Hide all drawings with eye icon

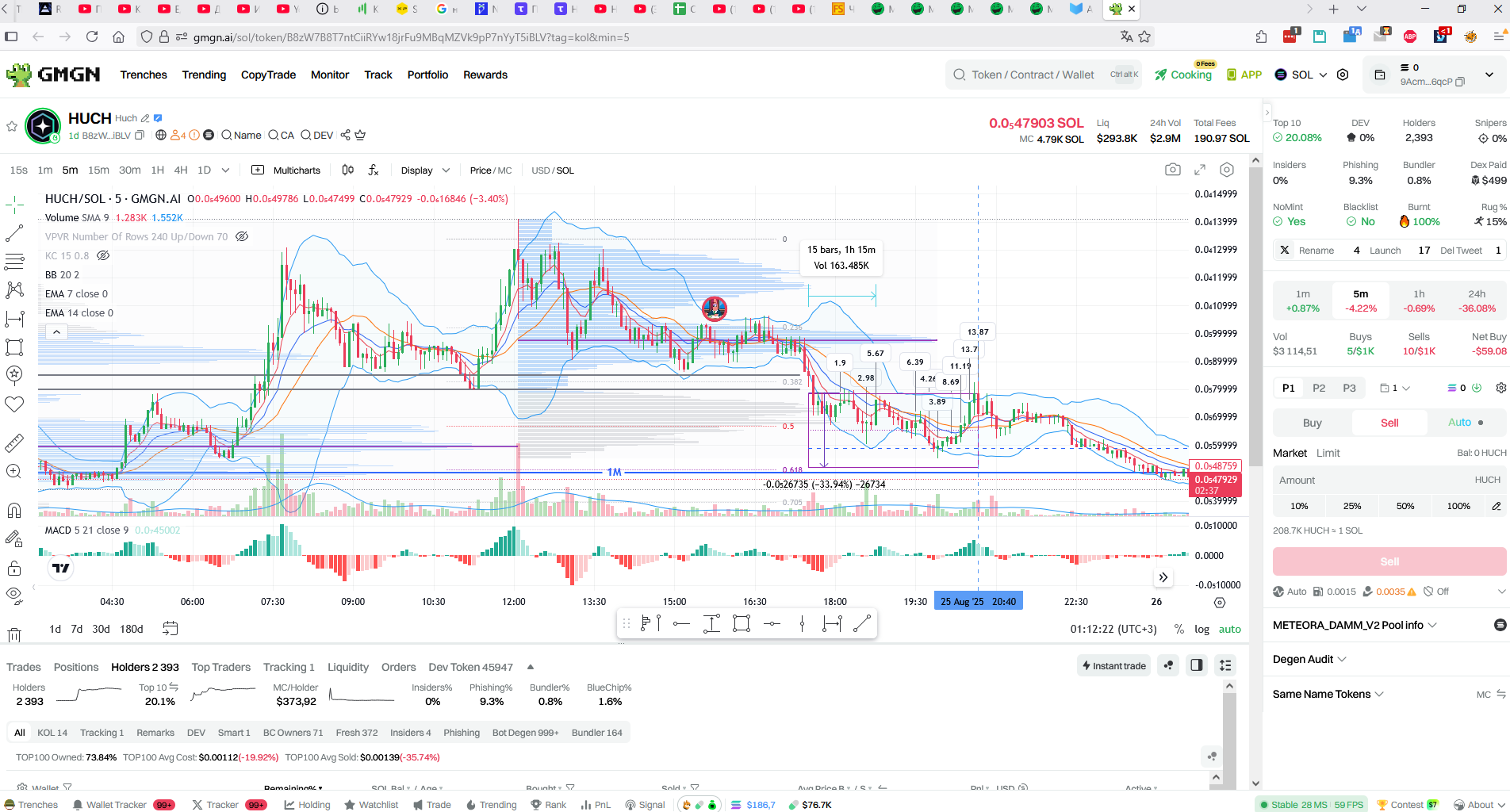click(14, 594)
